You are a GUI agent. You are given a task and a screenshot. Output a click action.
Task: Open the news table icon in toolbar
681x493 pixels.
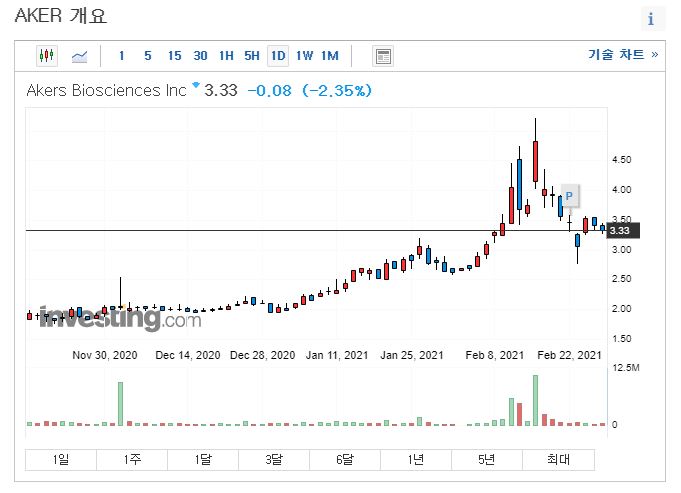pos(383,56)
